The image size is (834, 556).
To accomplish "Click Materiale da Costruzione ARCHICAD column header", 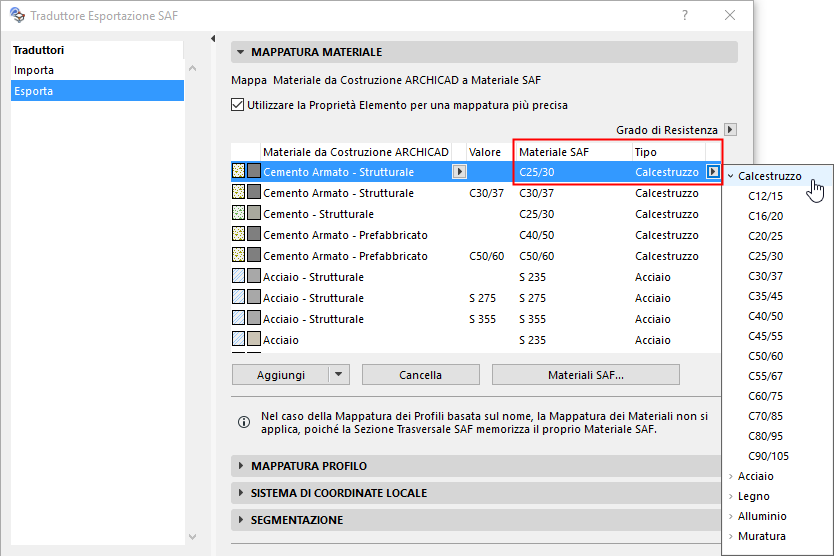I will [356, 152].
